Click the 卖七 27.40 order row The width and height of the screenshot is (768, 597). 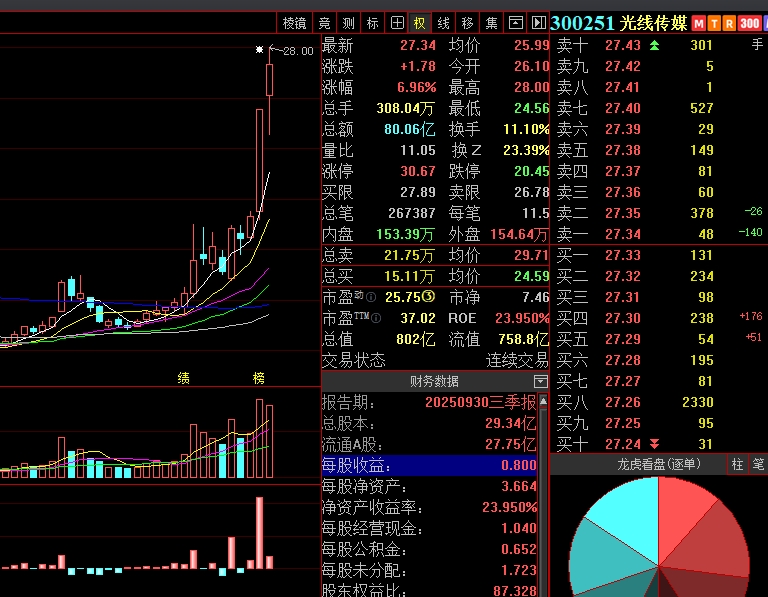tap(659, 108)
